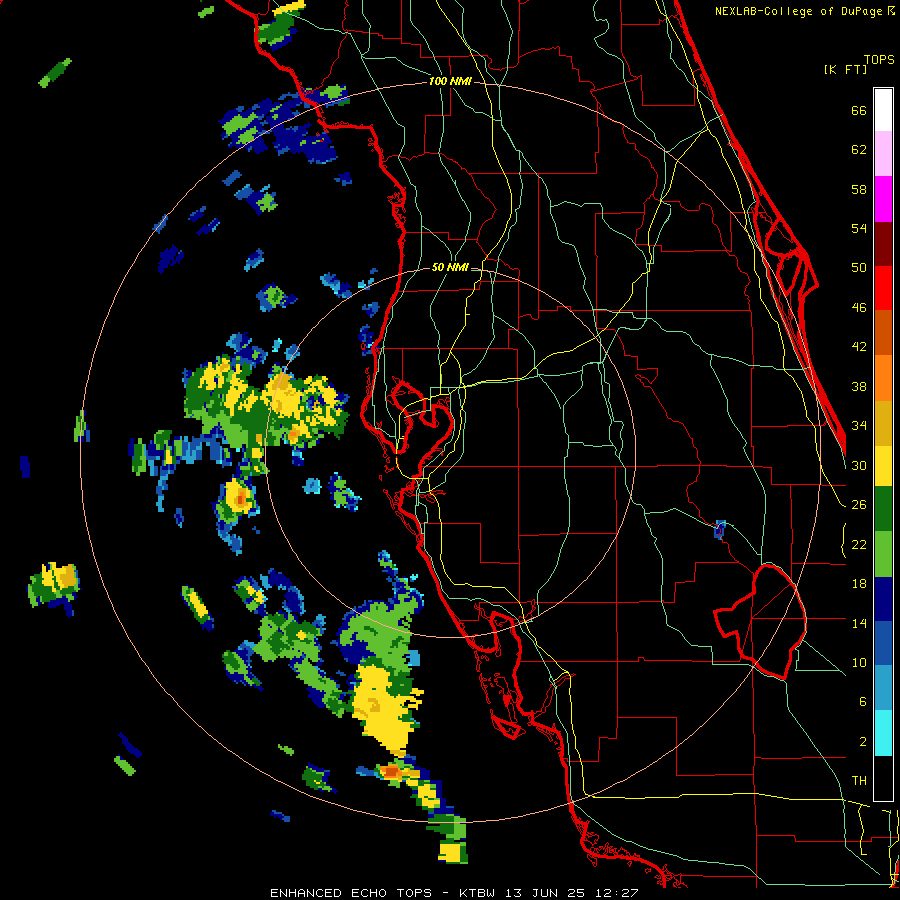Click the legend value "14"
This screenshot has height=900, width=900.
859,623
